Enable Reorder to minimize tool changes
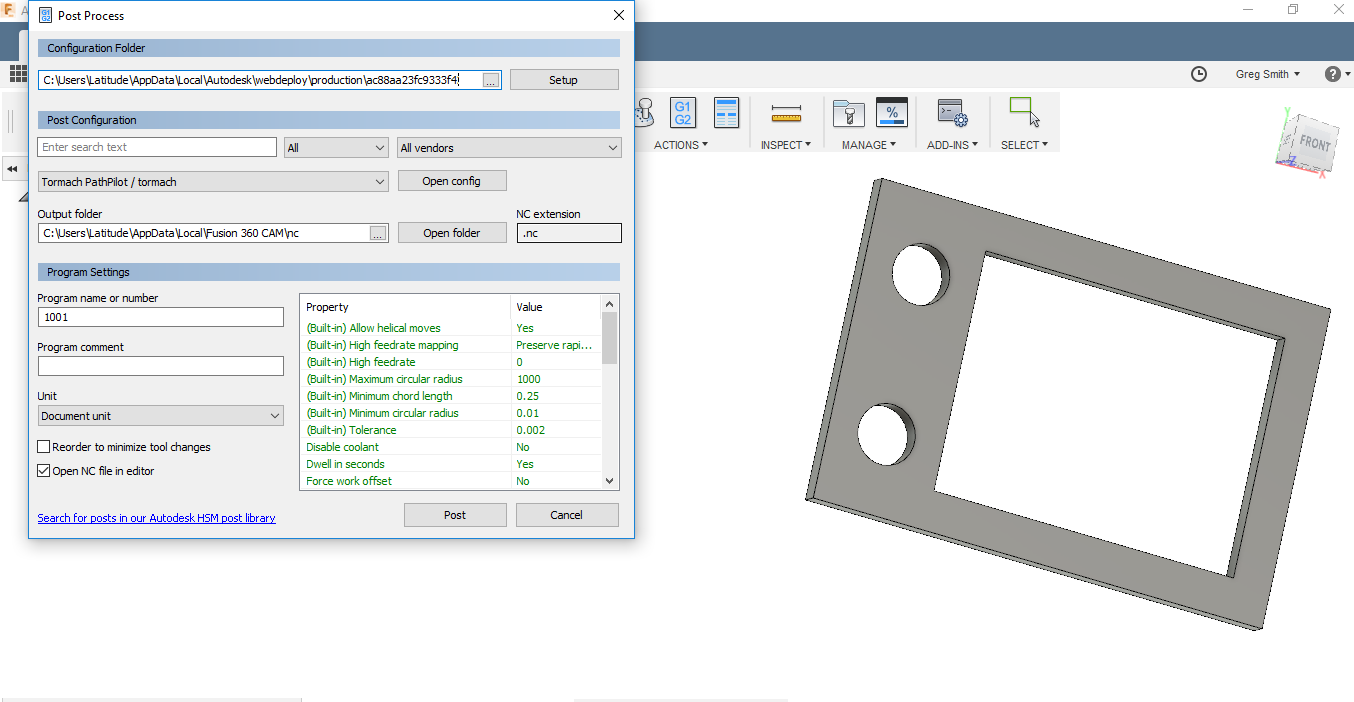This screenshot has height=702, width=1354. pos(44,447)
